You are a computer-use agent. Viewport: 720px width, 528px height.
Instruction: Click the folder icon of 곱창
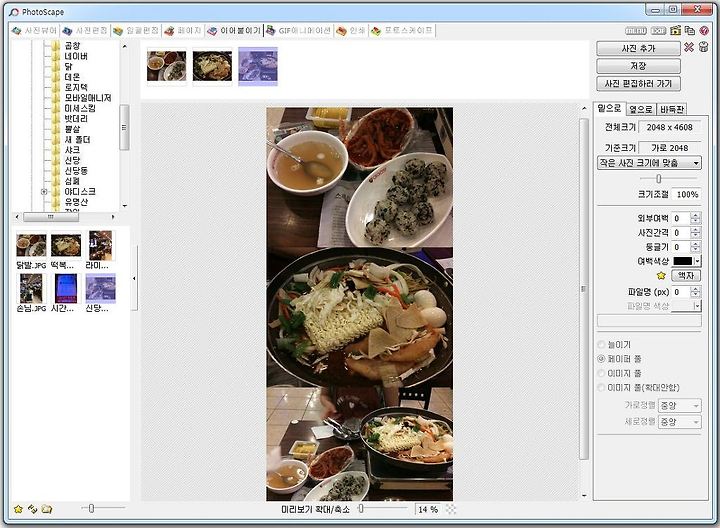[56, 46]
